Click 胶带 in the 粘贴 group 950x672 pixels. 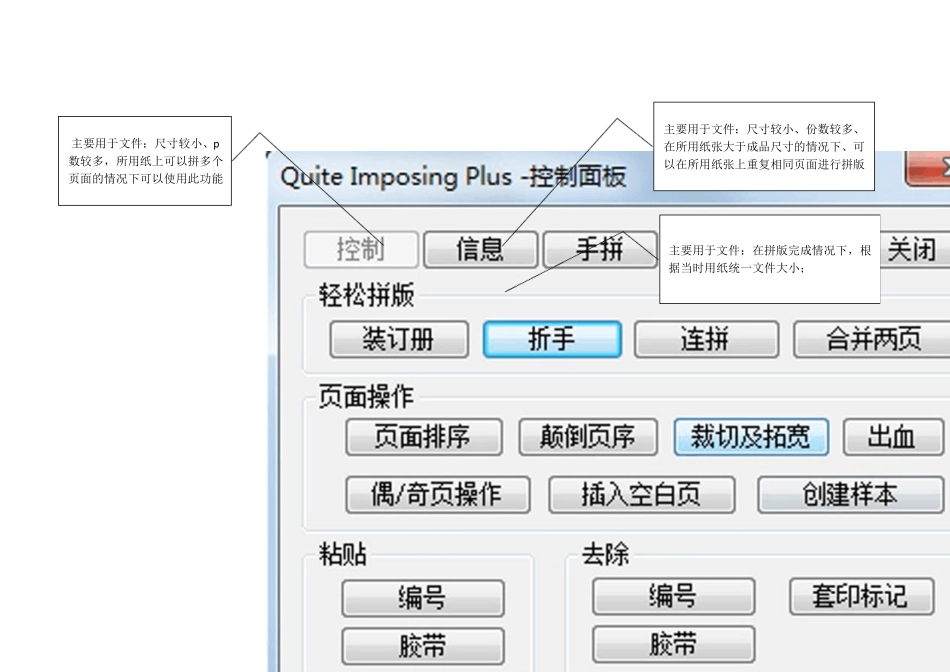pos(423,646)
